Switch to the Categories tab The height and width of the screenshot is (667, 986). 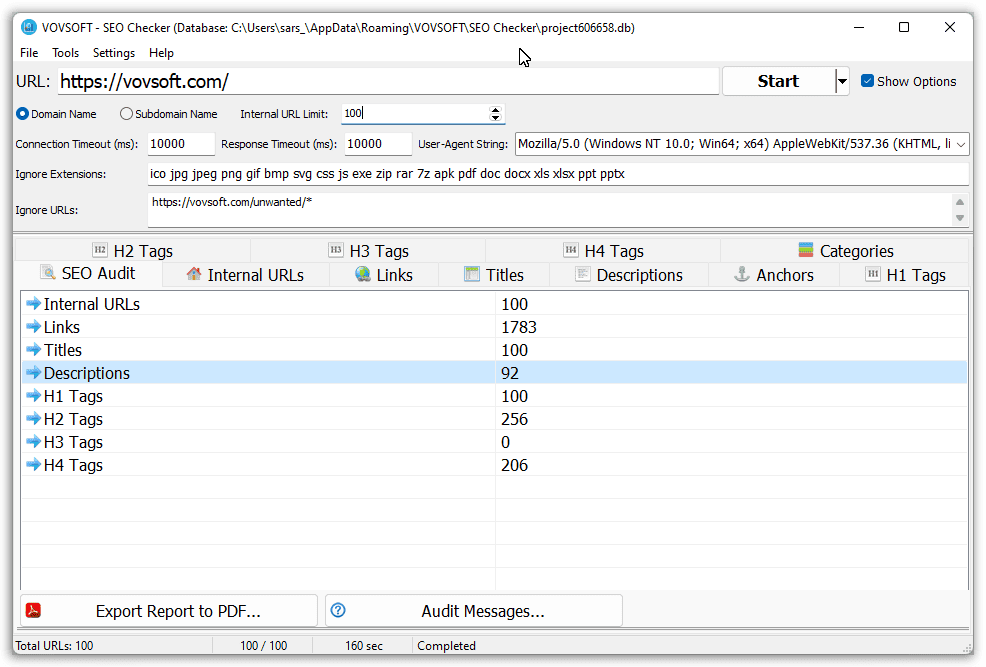(x=845, y=251)
